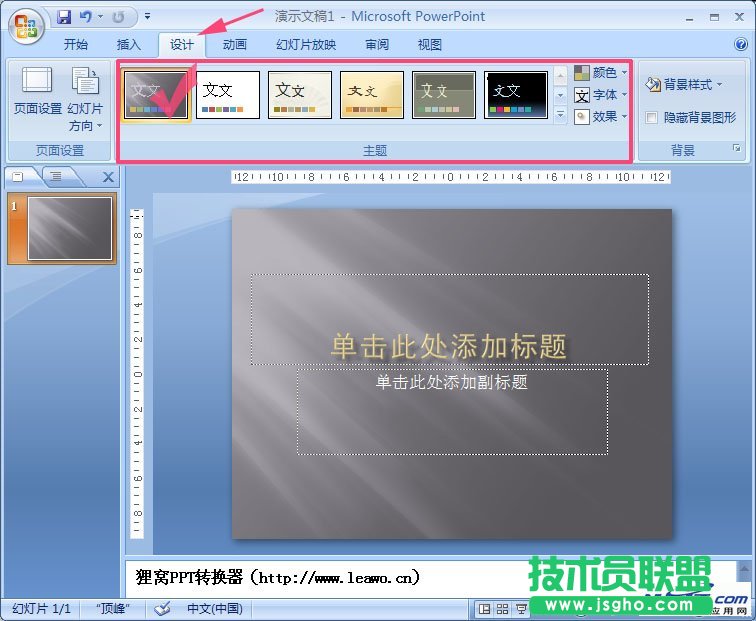Click the 幻灯片 1/1 status indicator
756x621 pixels.
41,609
